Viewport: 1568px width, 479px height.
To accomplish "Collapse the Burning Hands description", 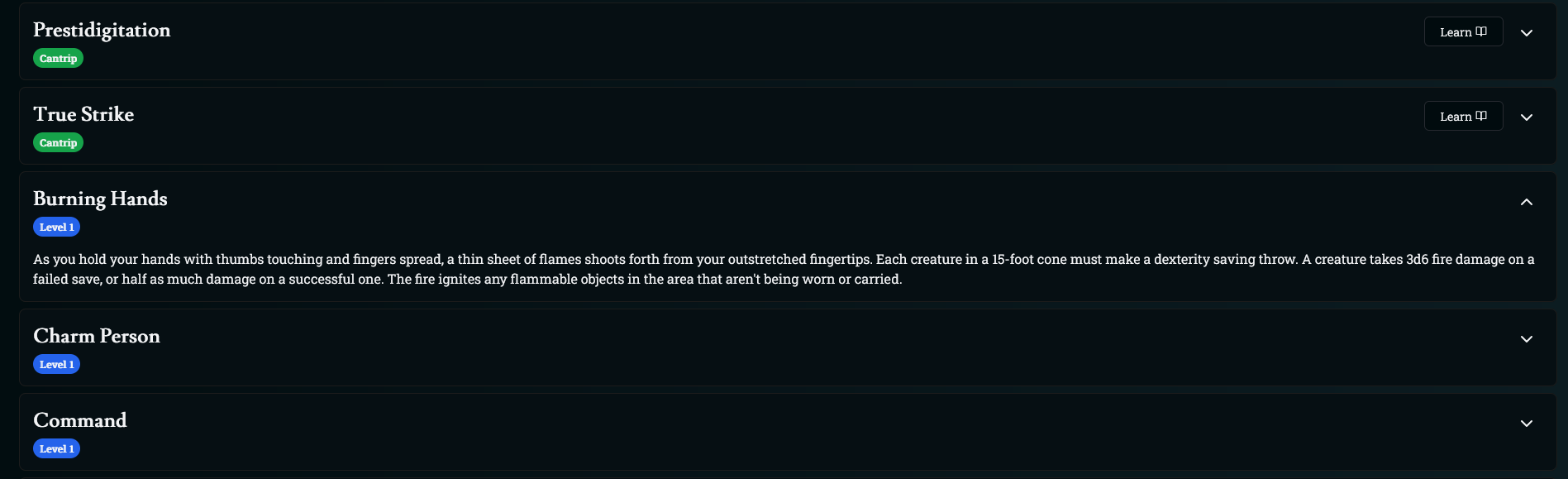I will coord(1527,202).
